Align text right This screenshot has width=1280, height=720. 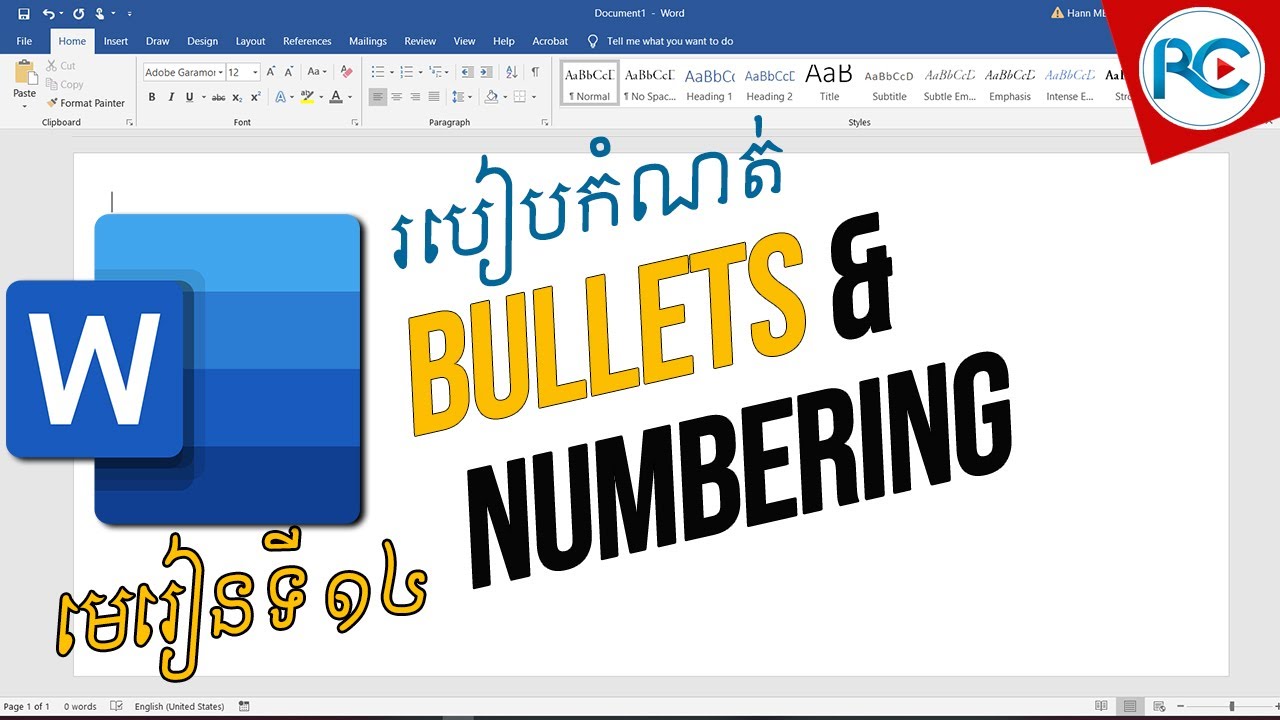pyautogui.click(x=415, y=97)
